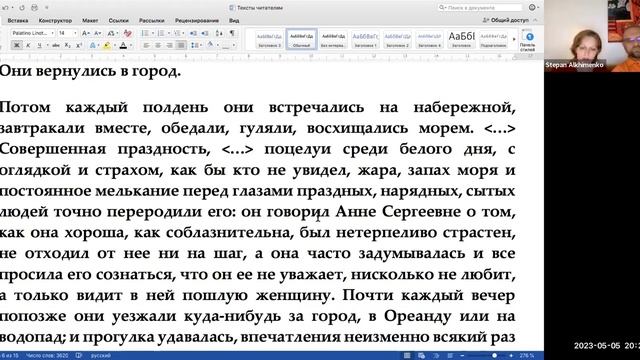Click the Print icon in title bar

34,8
